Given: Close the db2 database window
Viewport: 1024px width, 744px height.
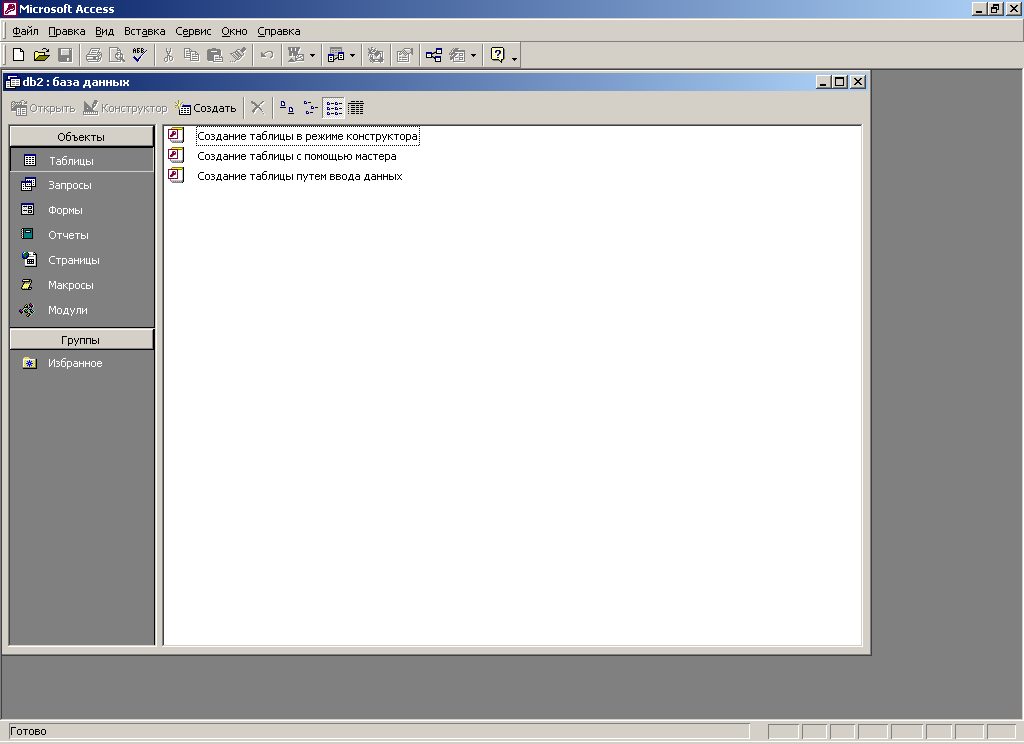Looking at the screenshot, I should tap(858, 82).
